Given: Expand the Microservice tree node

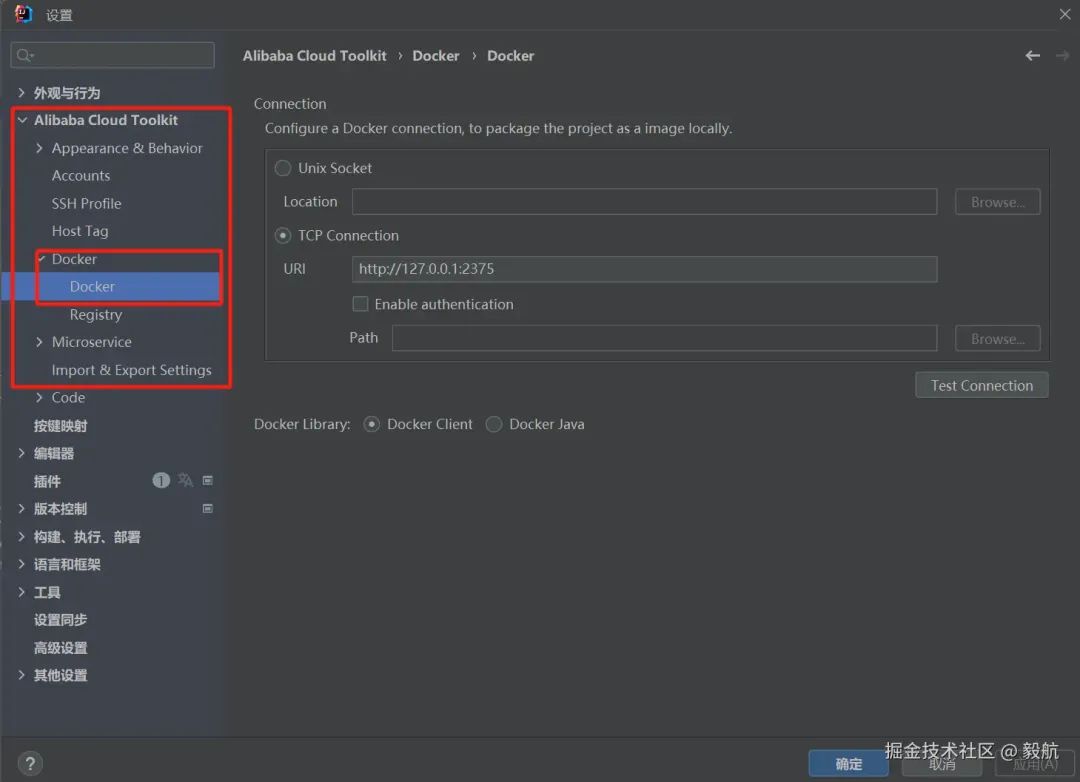Looking at the screenshot, I should pyautogui.click(x=39, y=342).
